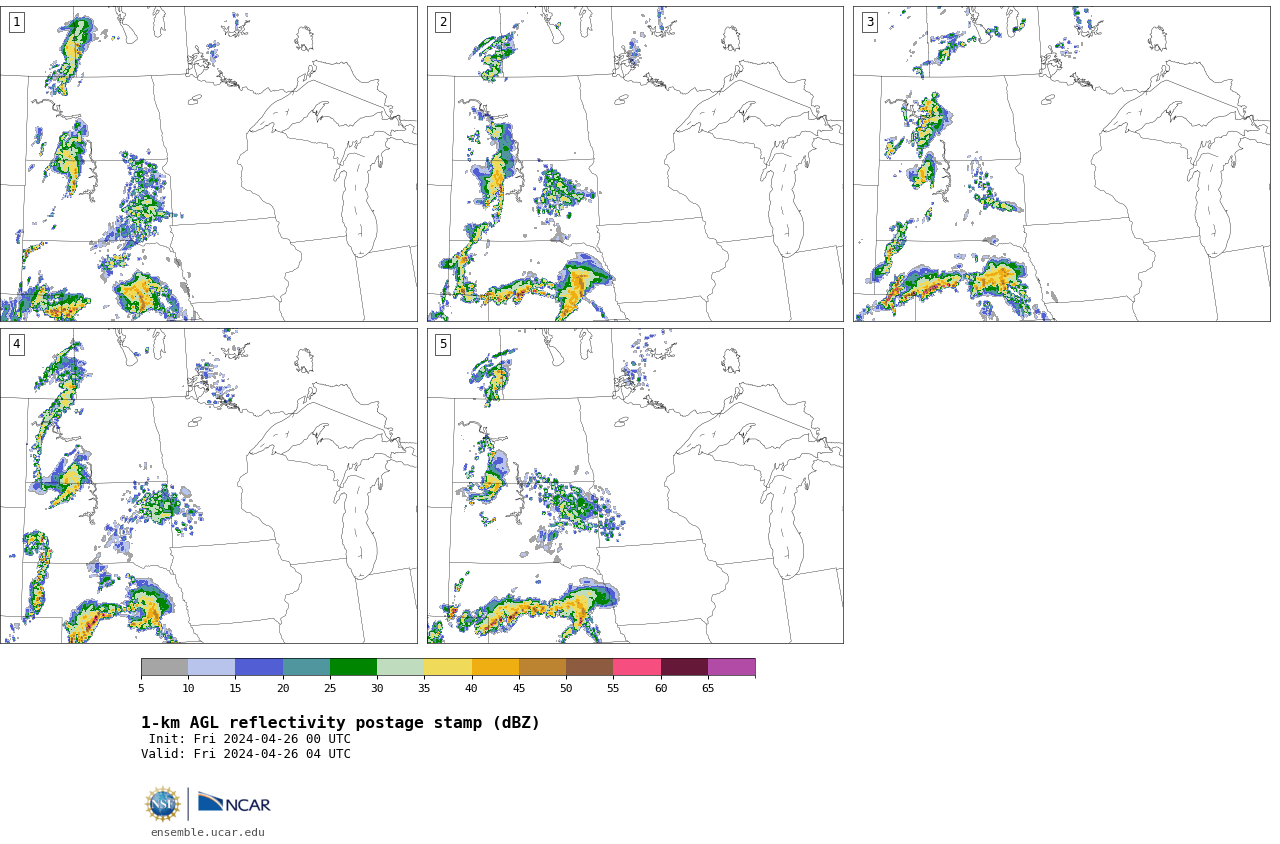Click the colorbar tick label 15
The image size is (1280, 844).
[235, 688]
